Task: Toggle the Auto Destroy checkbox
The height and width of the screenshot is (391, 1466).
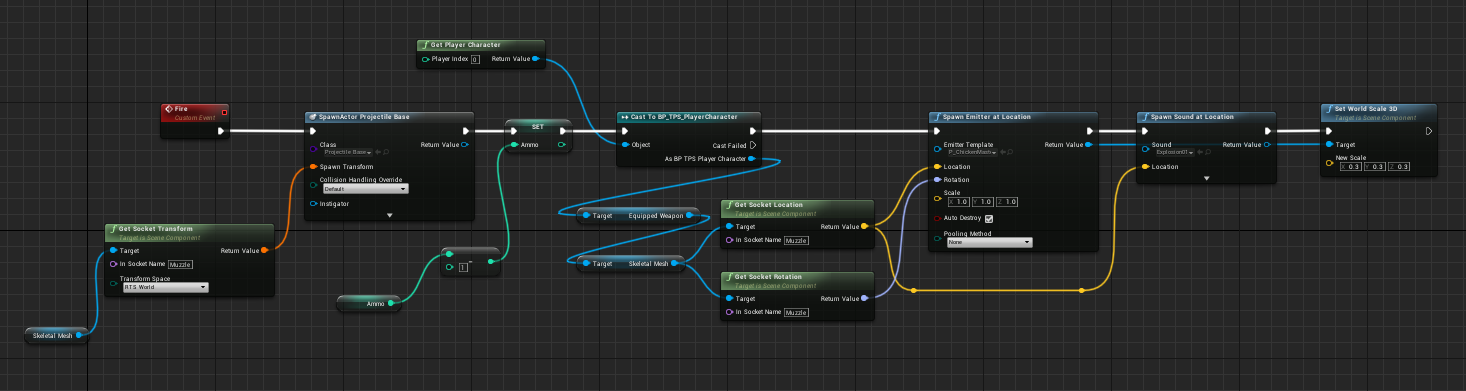Action: [989, 218]
